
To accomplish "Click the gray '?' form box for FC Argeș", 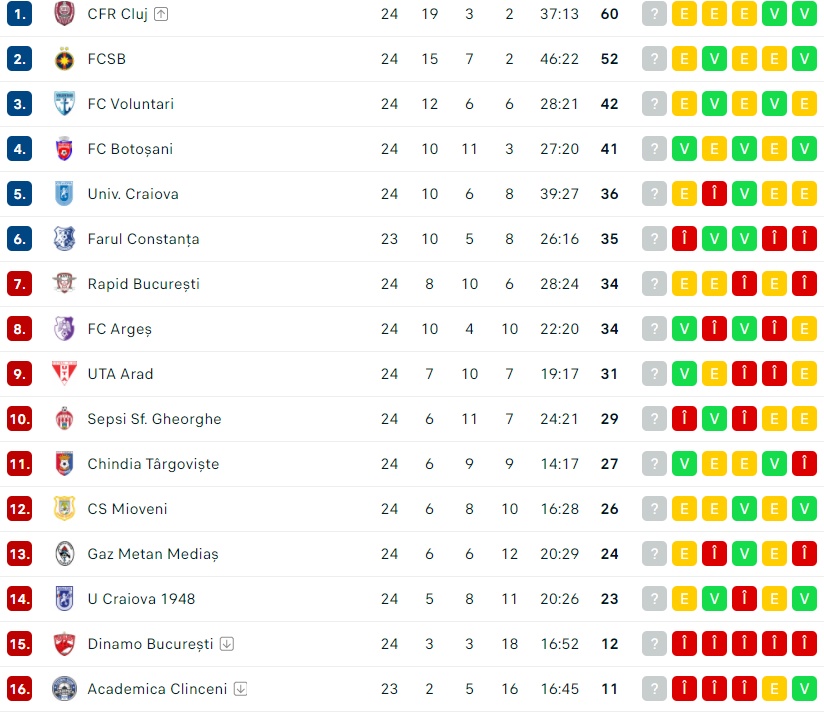I will (x=654, y=329).
